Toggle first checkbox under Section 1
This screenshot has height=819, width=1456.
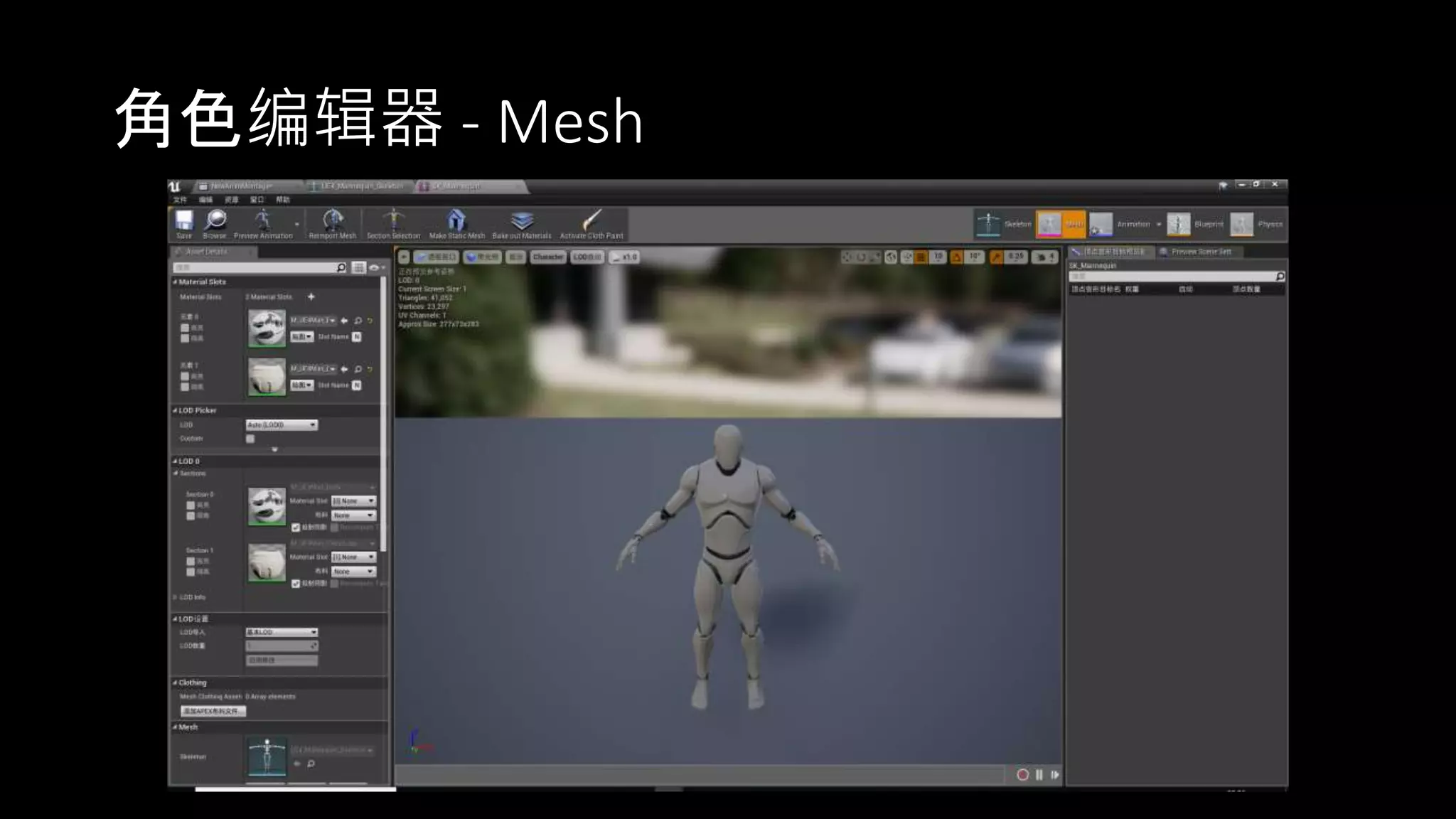(191, 561)
